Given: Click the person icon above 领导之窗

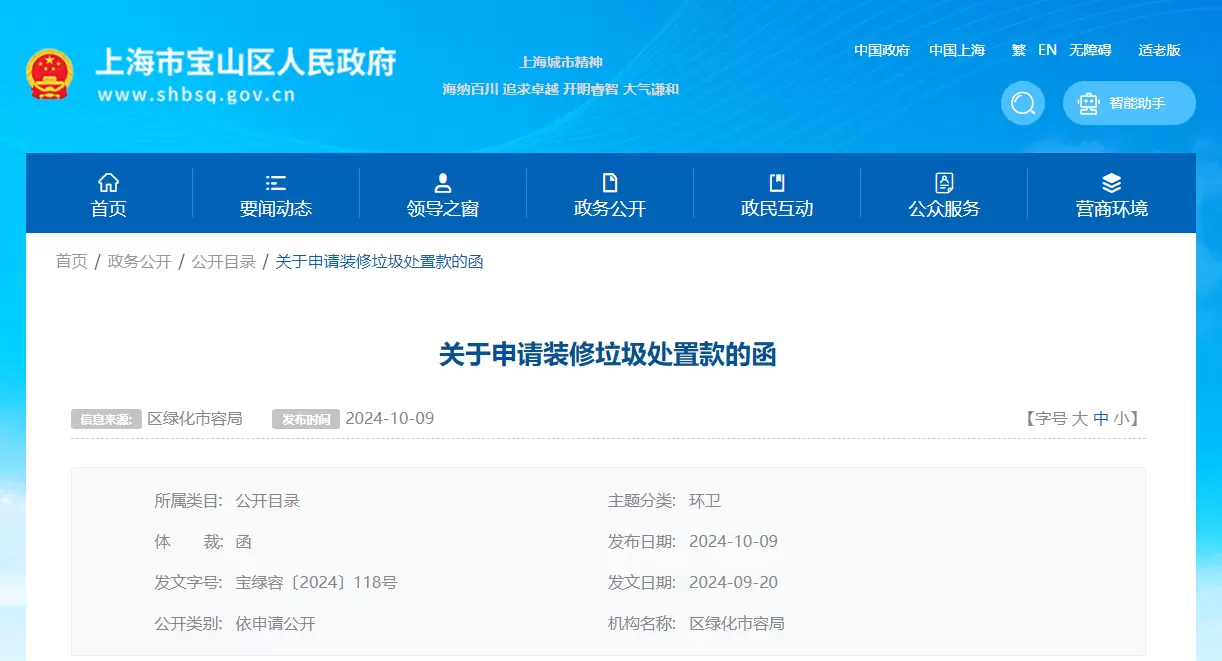Looking at the screenshot, I should tap(443, 182).
